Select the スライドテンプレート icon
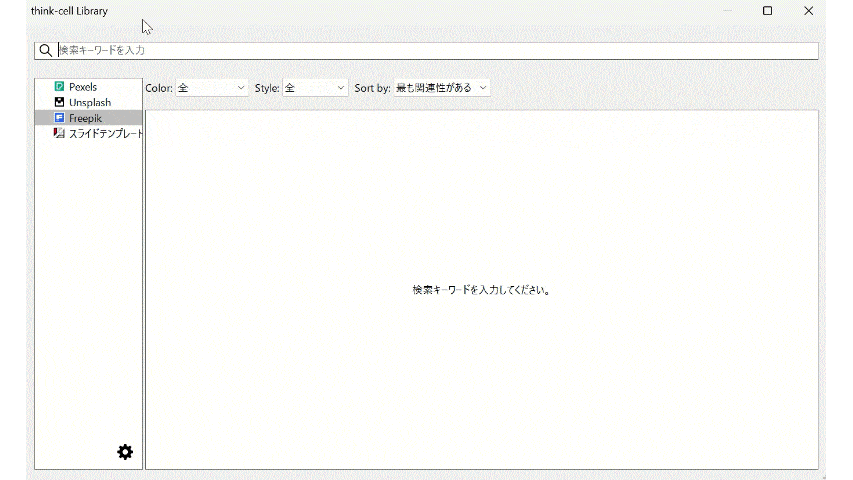Screen dimensions: 853x480 pyautogui.click(x=59, y=133)
